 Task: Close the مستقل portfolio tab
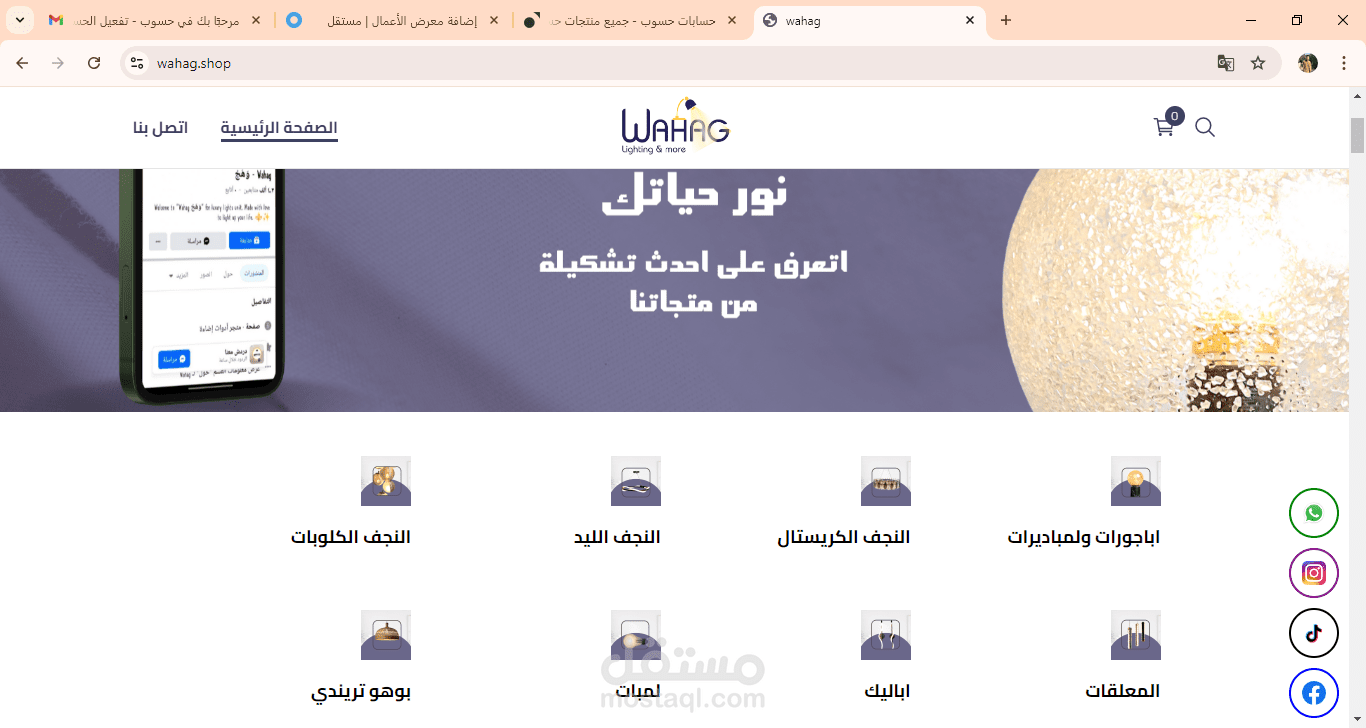[494, 20]
